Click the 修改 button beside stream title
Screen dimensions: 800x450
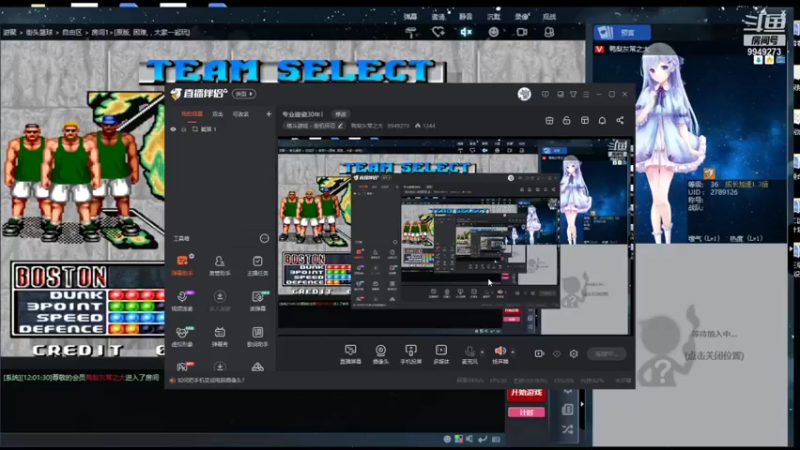click(341, 114)
